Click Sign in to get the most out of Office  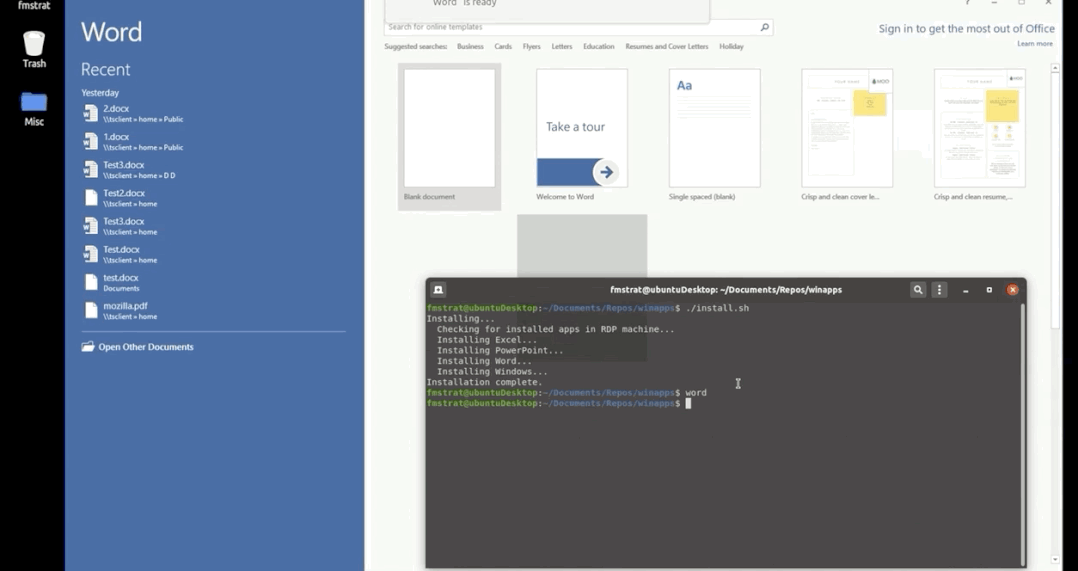(967, 29)
